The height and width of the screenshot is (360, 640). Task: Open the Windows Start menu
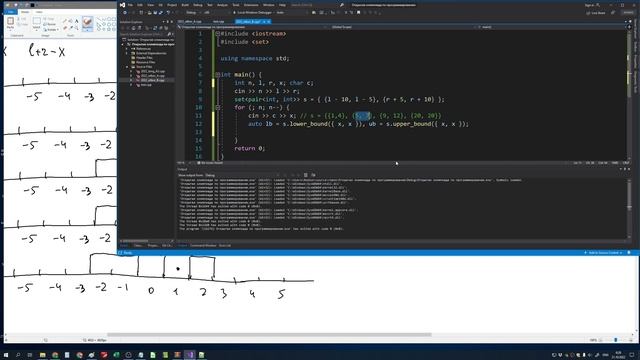click(6, 355)
